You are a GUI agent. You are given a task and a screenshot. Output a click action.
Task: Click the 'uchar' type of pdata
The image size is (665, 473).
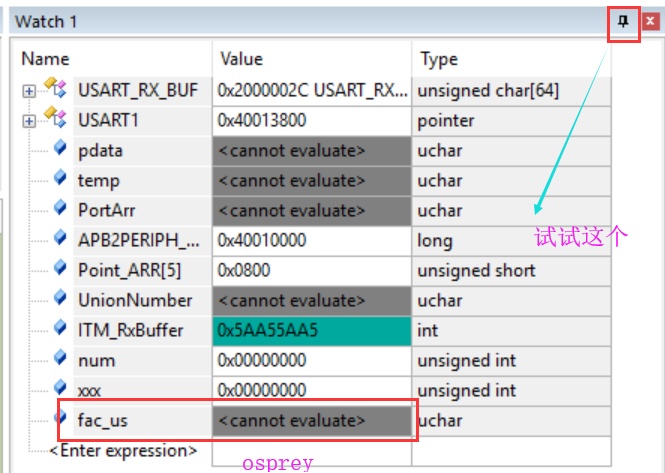[x=511, y=151]
